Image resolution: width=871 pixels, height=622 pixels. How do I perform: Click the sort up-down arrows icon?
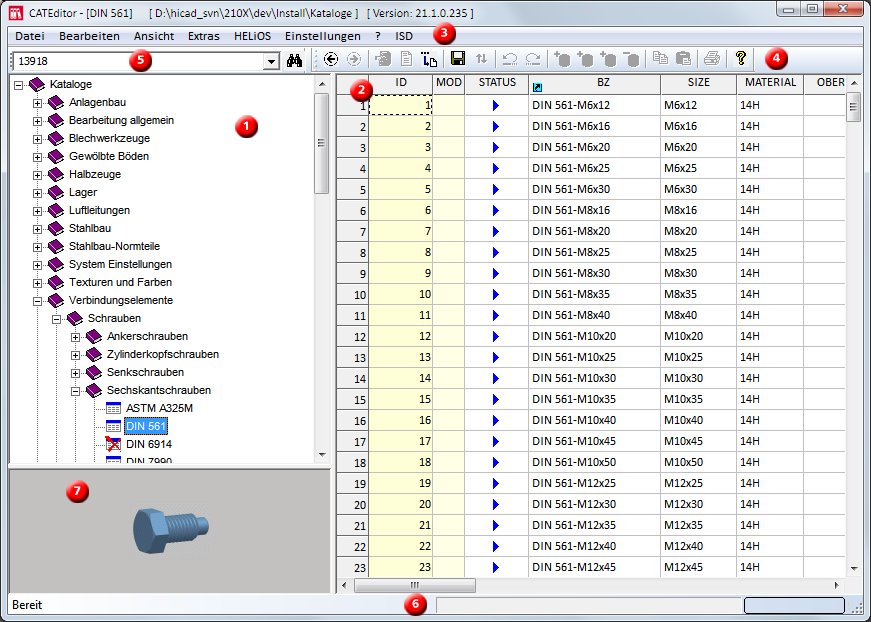point(482,60)
